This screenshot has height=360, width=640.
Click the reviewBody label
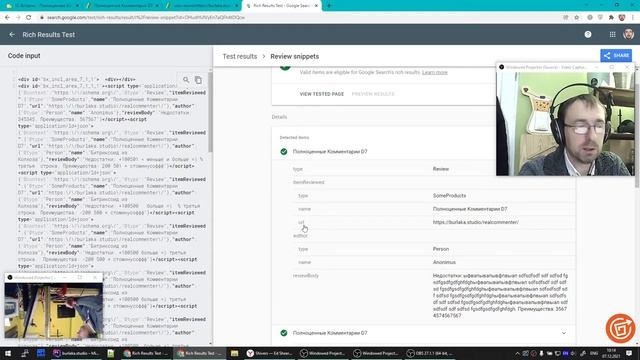click(x=306, y=276)
